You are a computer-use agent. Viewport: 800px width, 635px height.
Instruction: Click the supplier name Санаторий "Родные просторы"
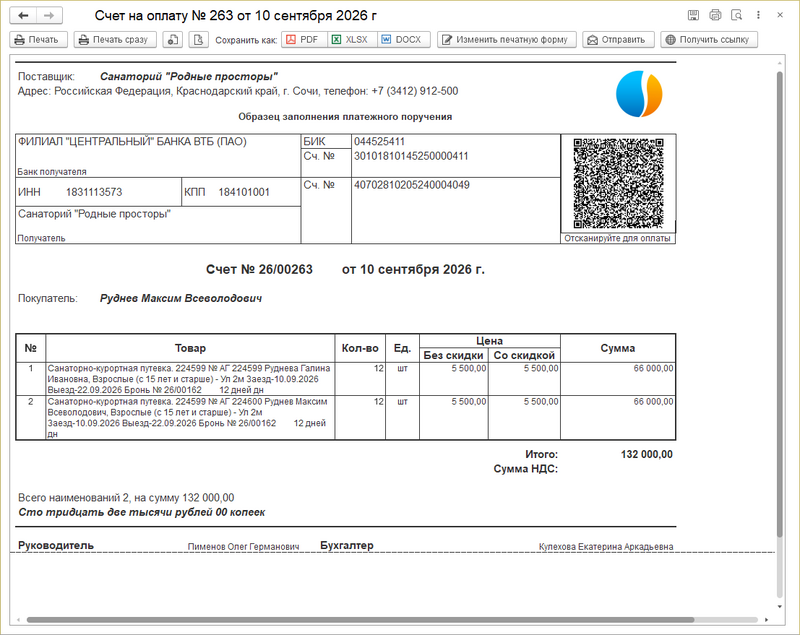point(189,77)
